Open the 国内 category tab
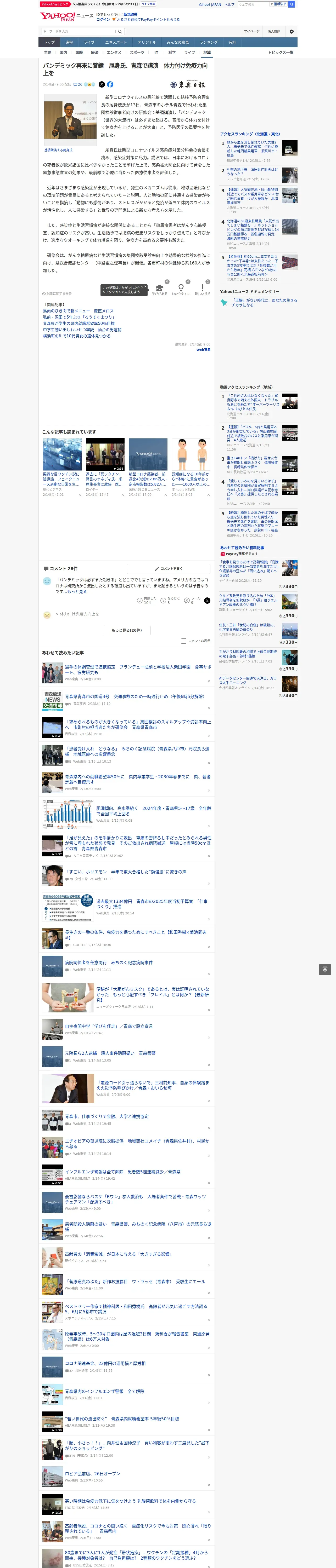The width and height of the screenshot is (336, 1568). [63, 52]
